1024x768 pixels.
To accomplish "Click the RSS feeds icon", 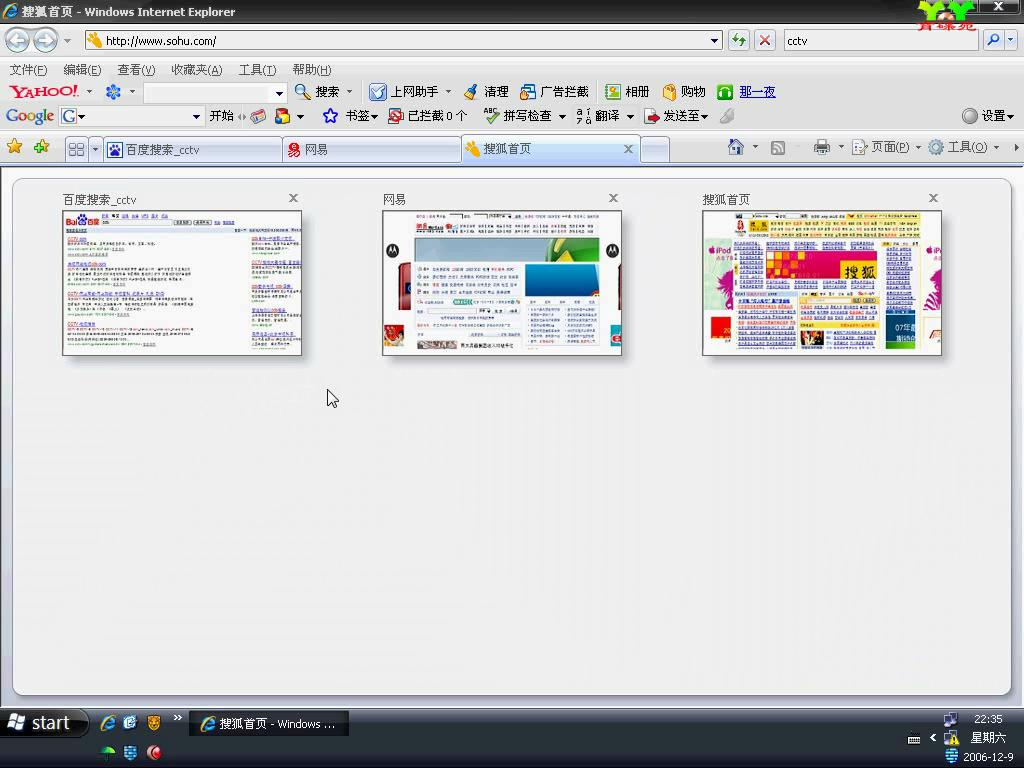I will point(778,148).
